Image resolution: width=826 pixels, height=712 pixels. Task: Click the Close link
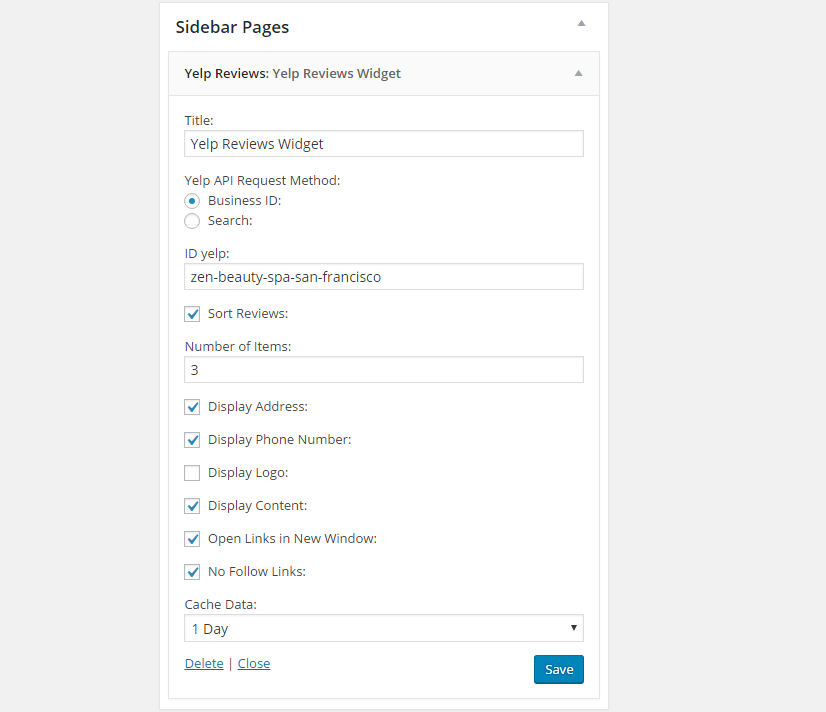(254, 664)
